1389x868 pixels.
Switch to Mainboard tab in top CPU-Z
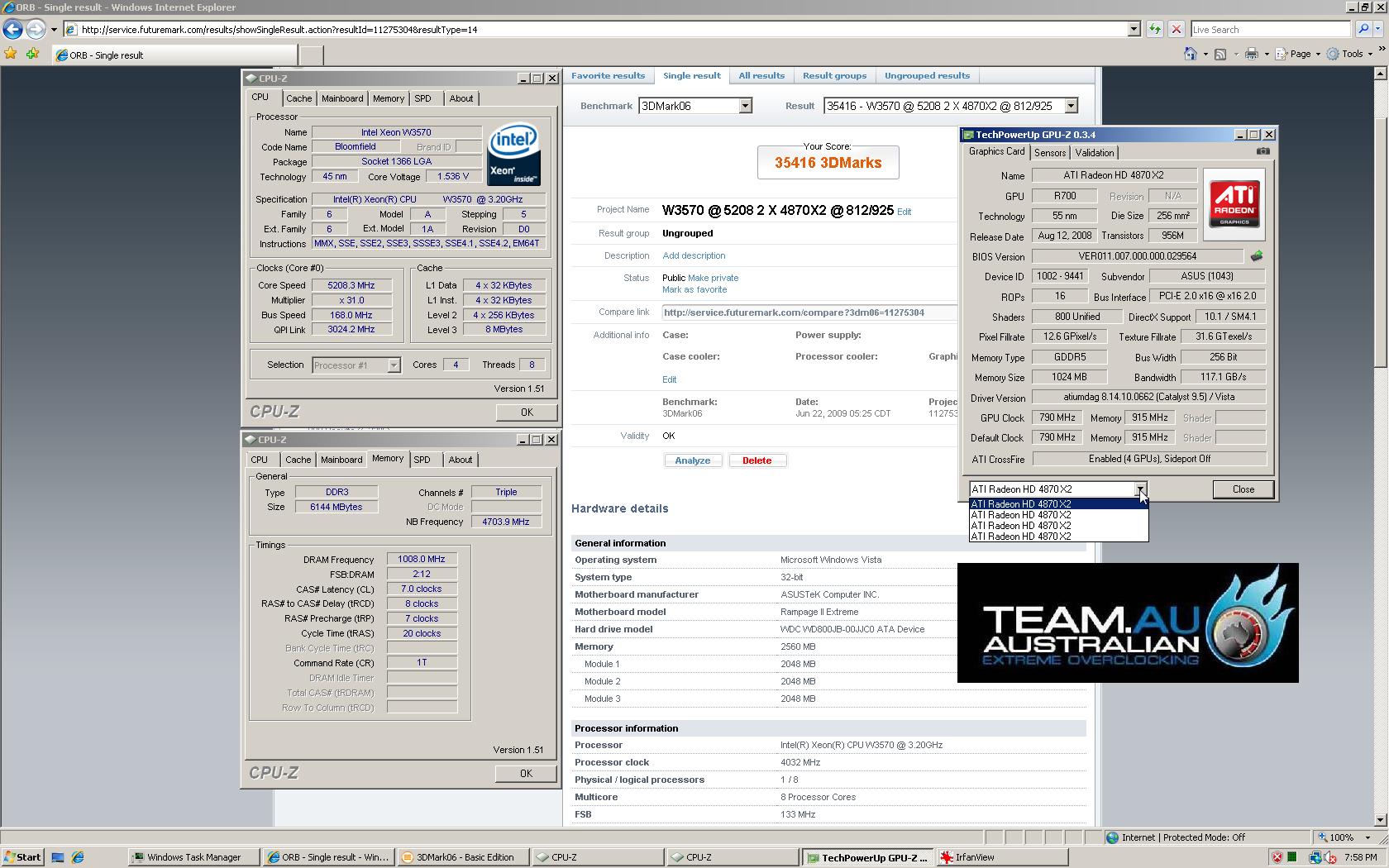(342, 98)
